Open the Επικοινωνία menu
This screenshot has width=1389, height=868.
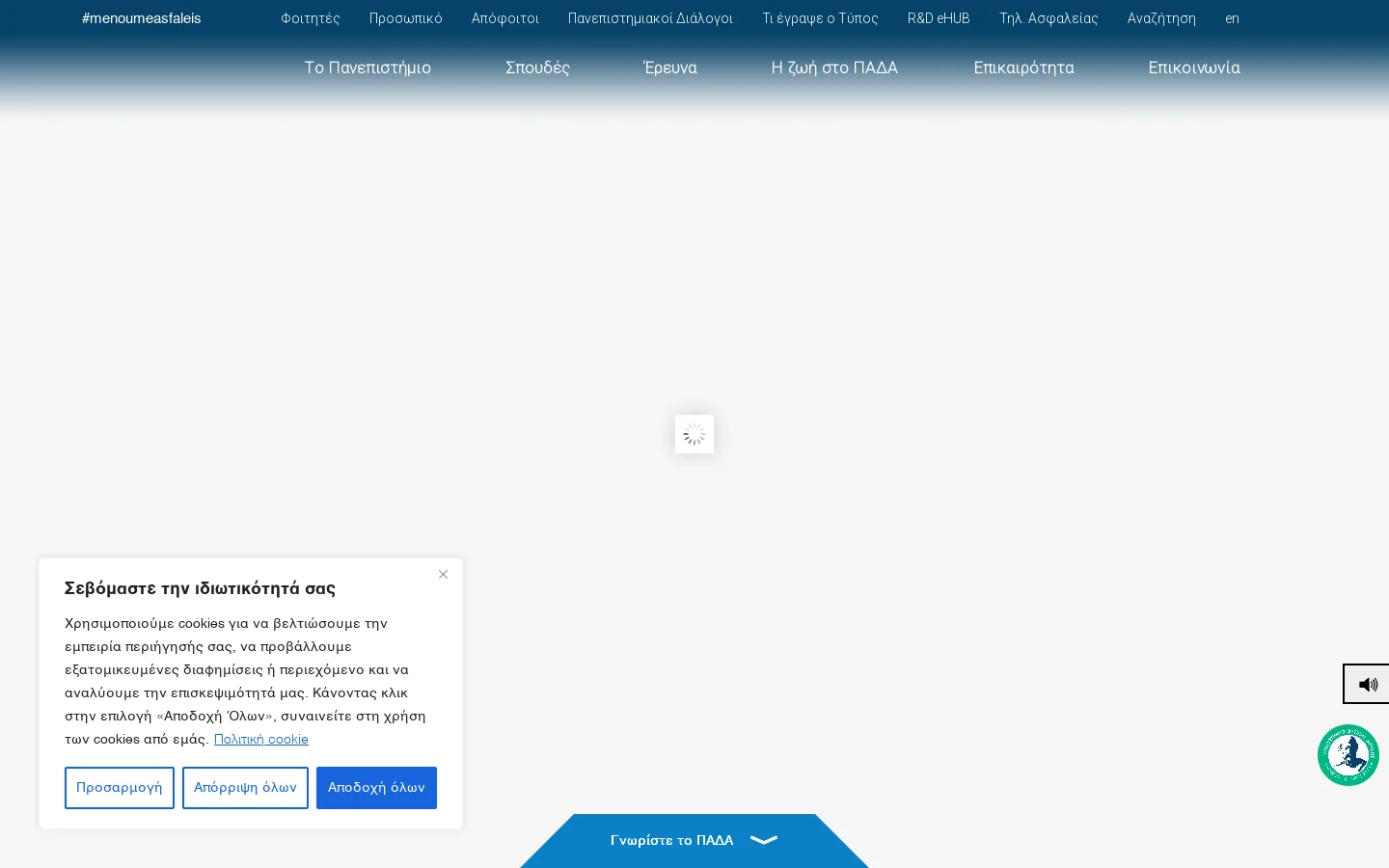point(1194,68)
